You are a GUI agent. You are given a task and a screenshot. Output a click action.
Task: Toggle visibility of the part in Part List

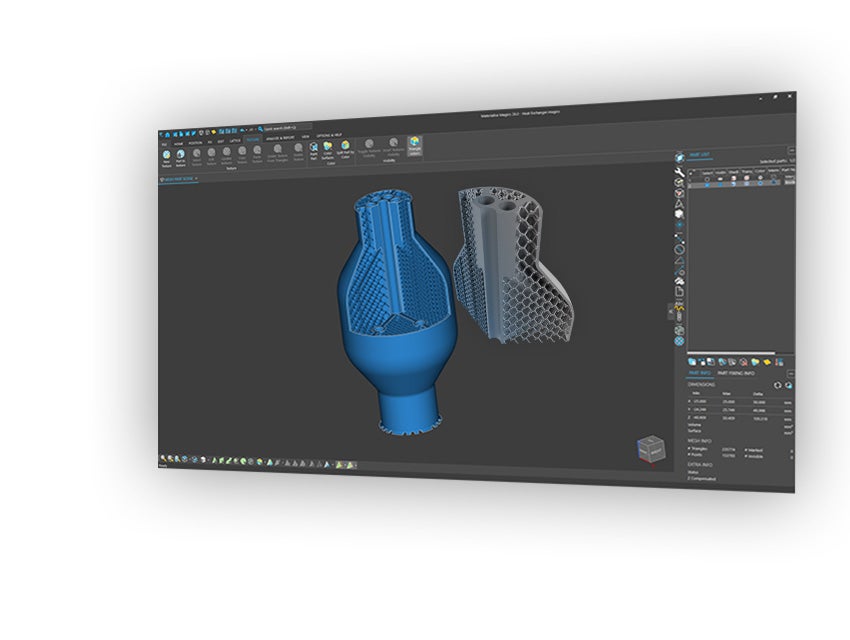coord(720,183)
